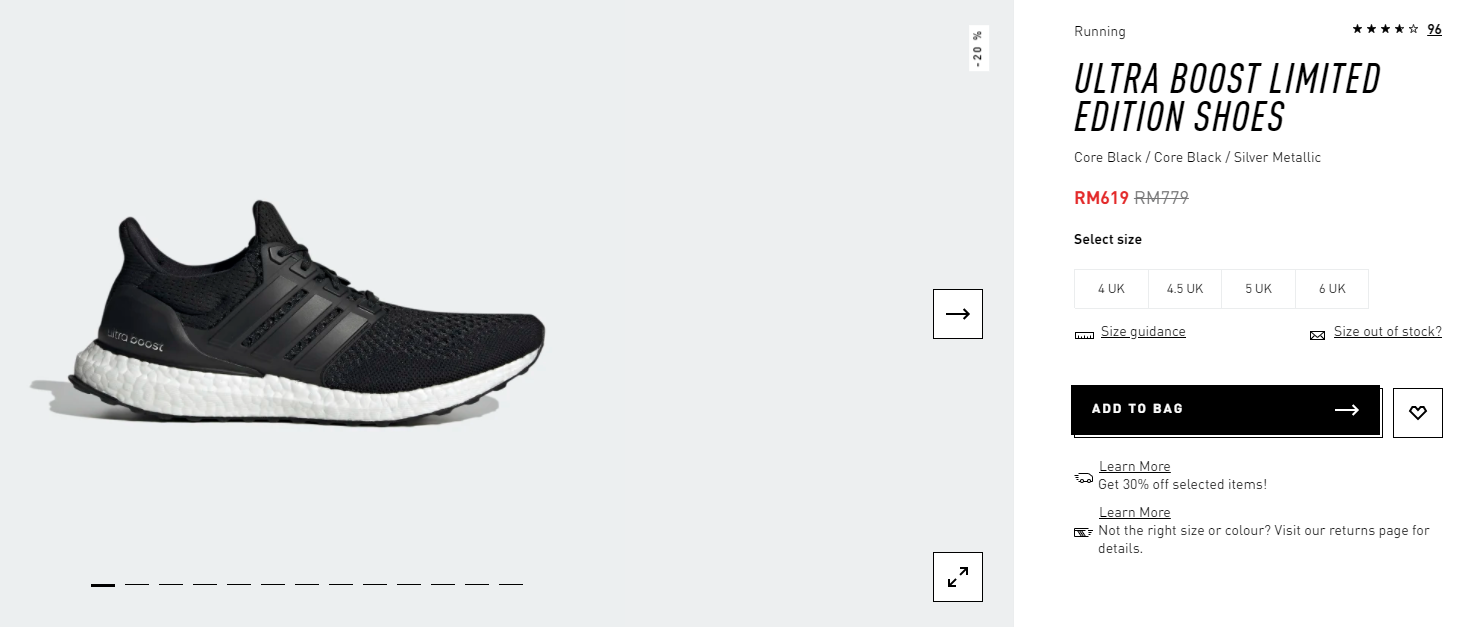The width and height of the screenshot is (1458, 627).
Task: Open Learn More about returns page
Action: 1134,513
